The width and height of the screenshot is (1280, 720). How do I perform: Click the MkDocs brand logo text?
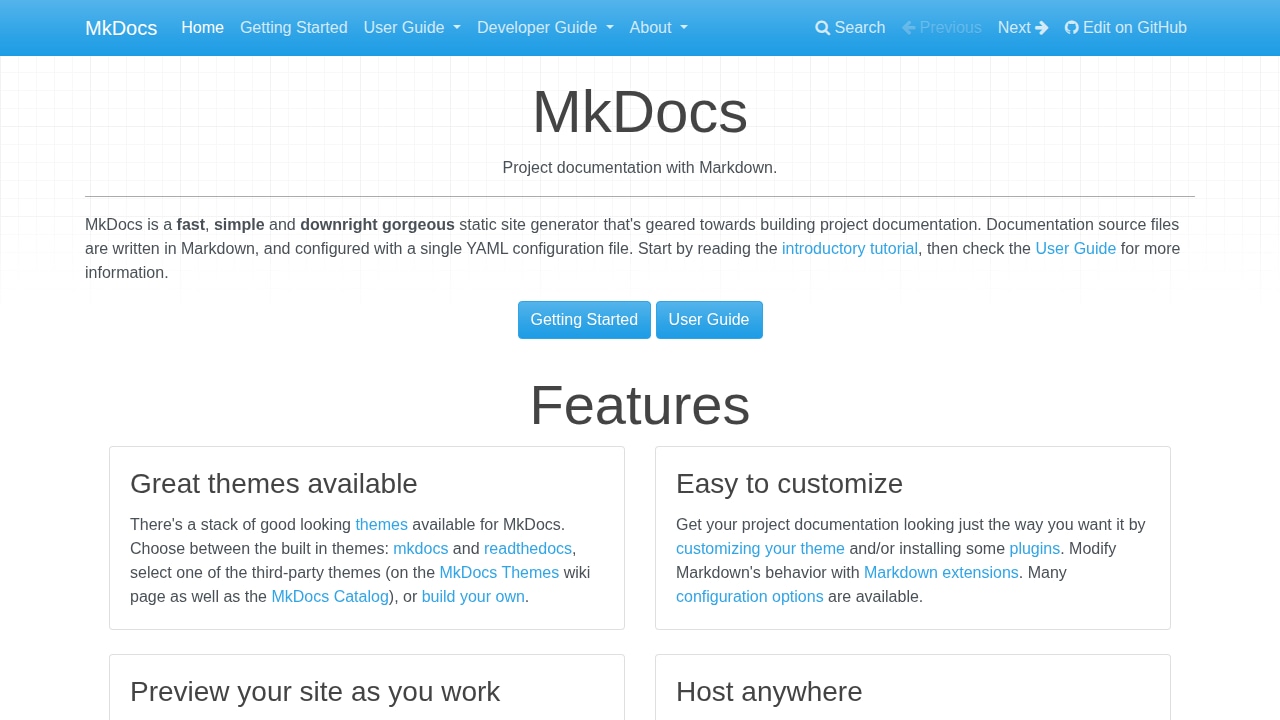pos(121,28)
